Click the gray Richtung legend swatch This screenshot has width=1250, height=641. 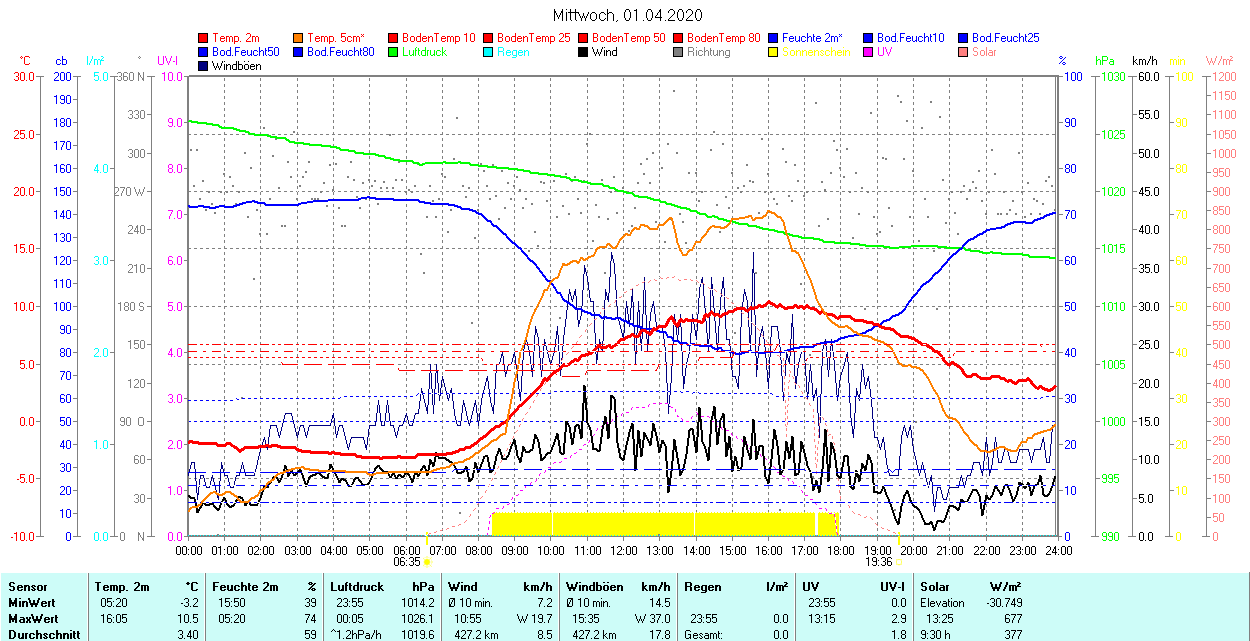pyautogui.click(x=679, y=52)
